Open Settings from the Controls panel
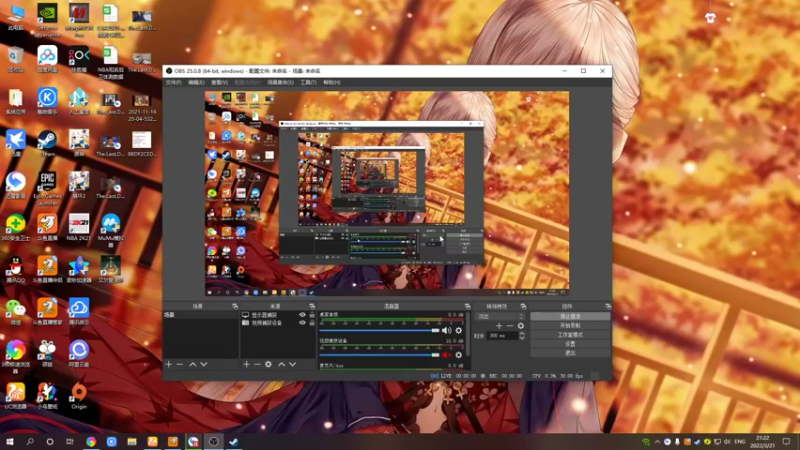 coord(570,344)
